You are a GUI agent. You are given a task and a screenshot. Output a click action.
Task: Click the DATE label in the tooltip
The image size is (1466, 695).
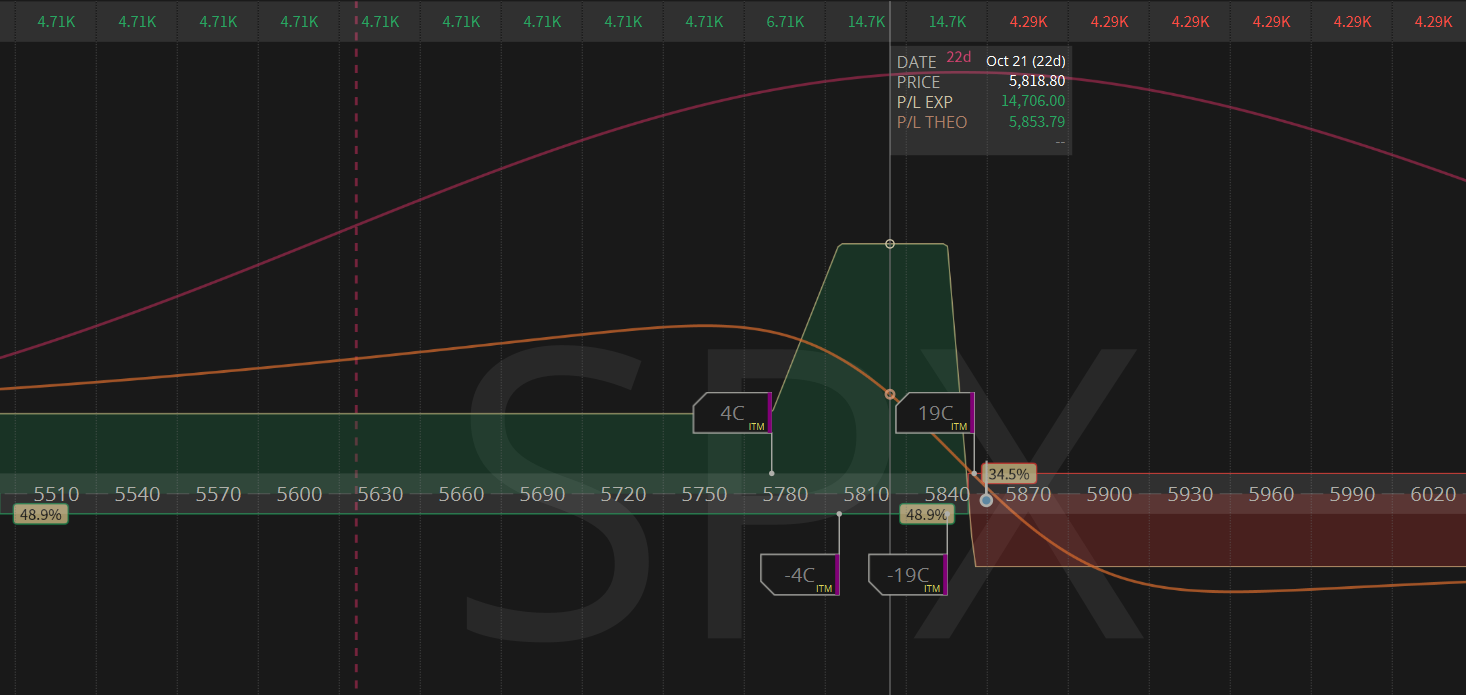(x=917, y=62)
